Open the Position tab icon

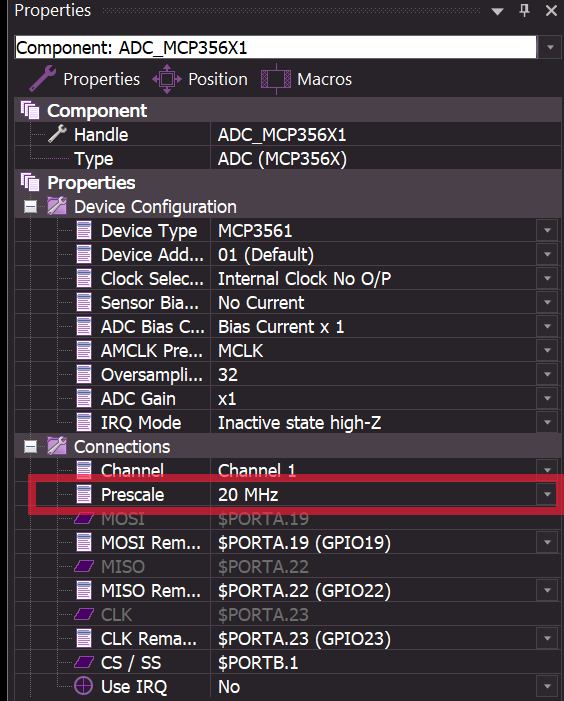point(167,79)
